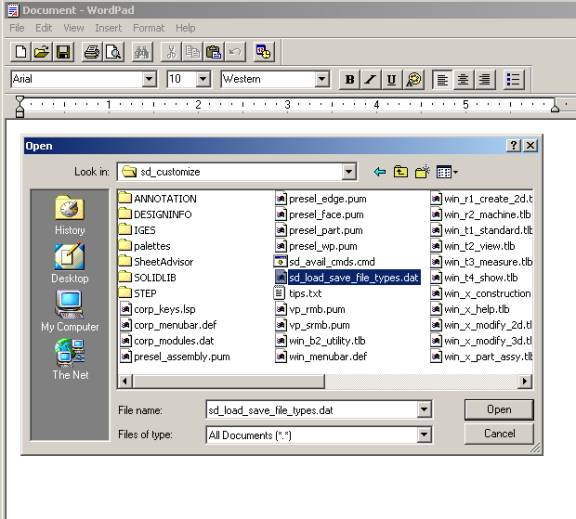This screenshot has width=576, height=519.
Task: Click The Net in places bar
Action: (x=70, y=359)
